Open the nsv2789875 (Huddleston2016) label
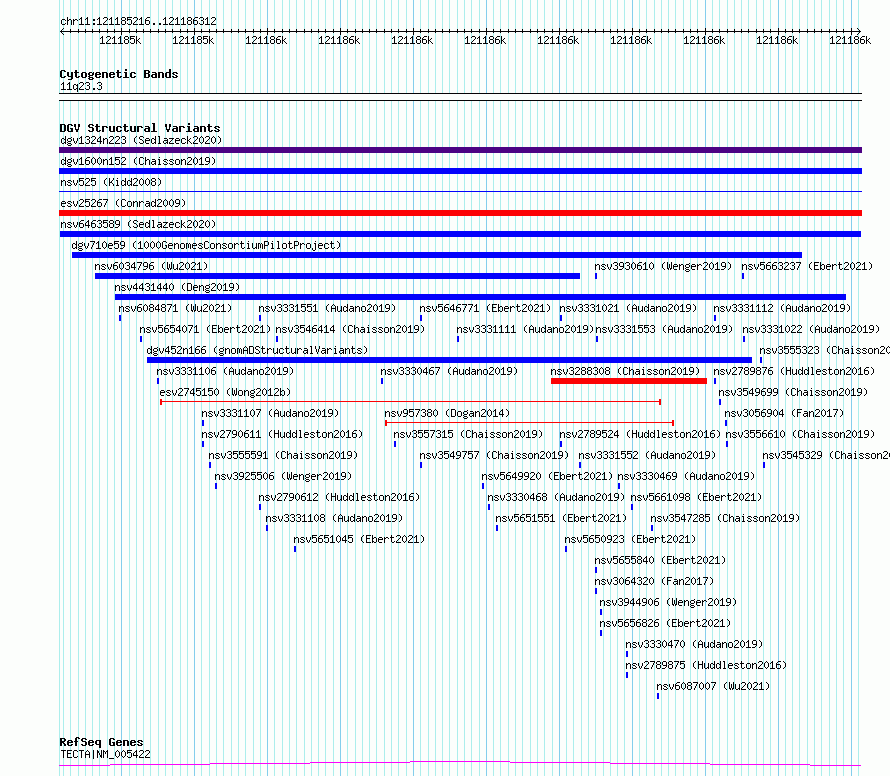The image size is (890, 776). pyautogui.click(x=706, y=665)
